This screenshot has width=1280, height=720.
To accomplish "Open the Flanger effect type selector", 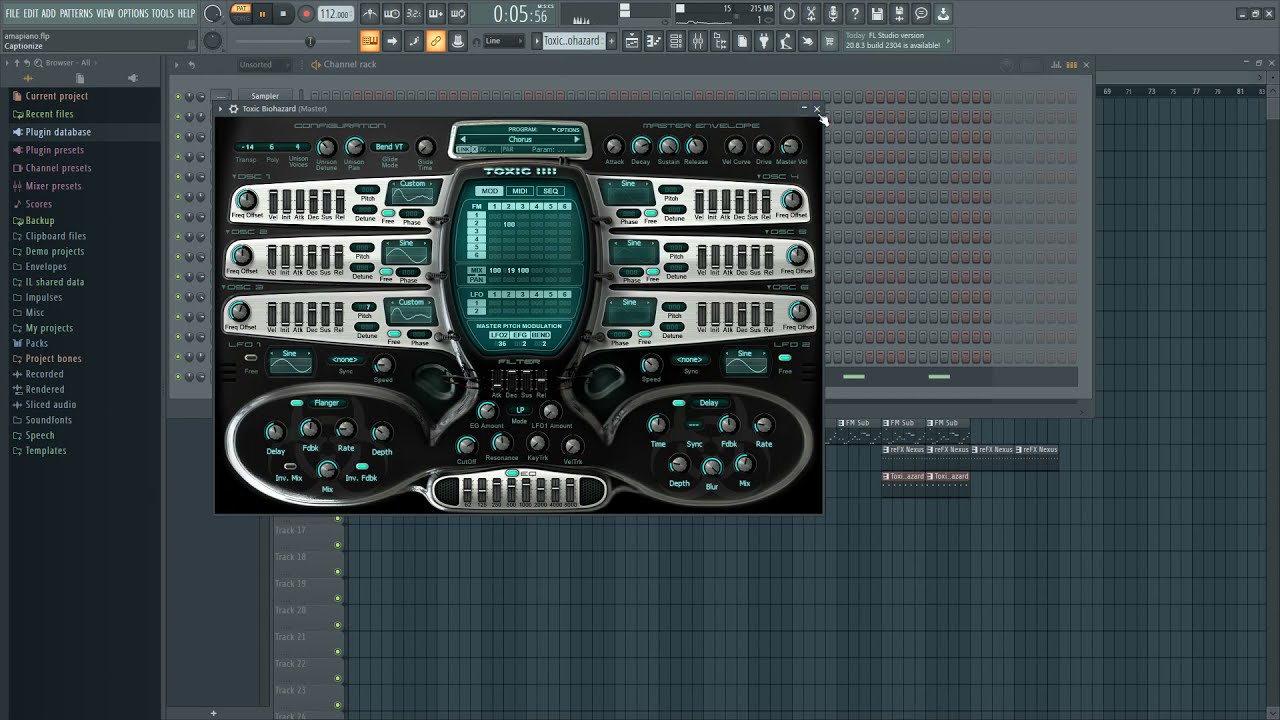I will pos(327,403).
